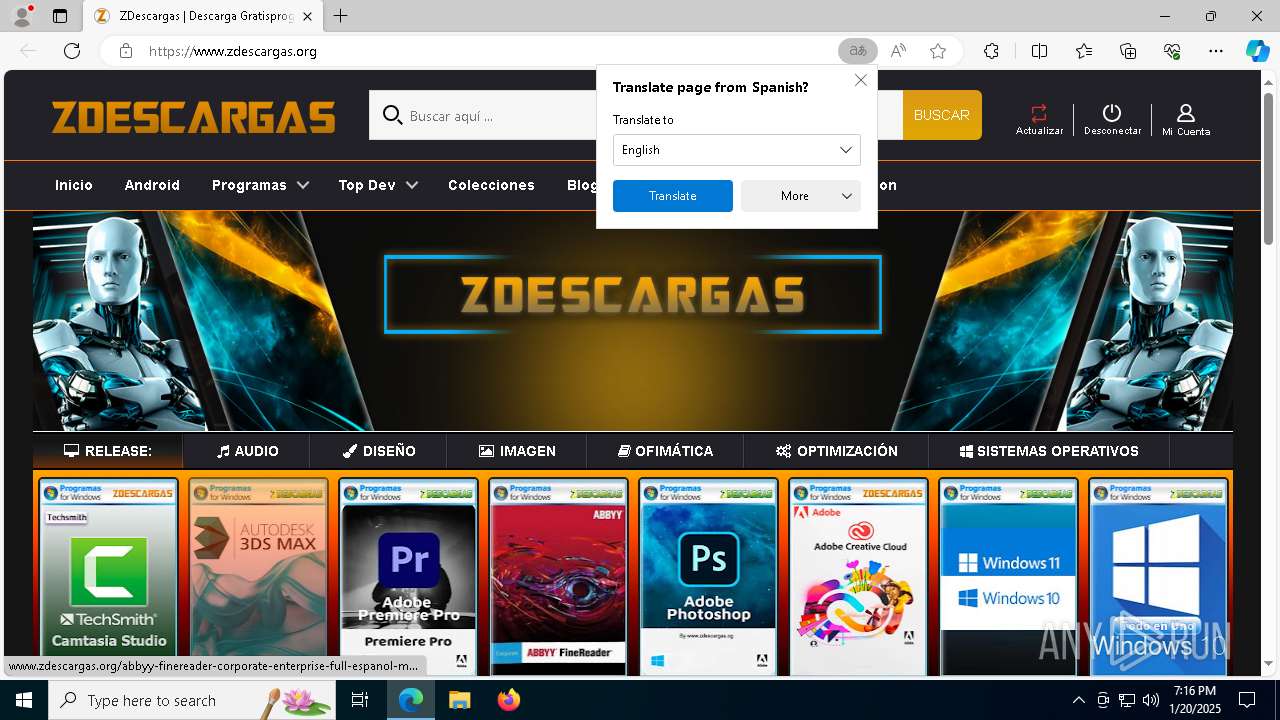Launch Firefox from taskbar

point(509,700)
